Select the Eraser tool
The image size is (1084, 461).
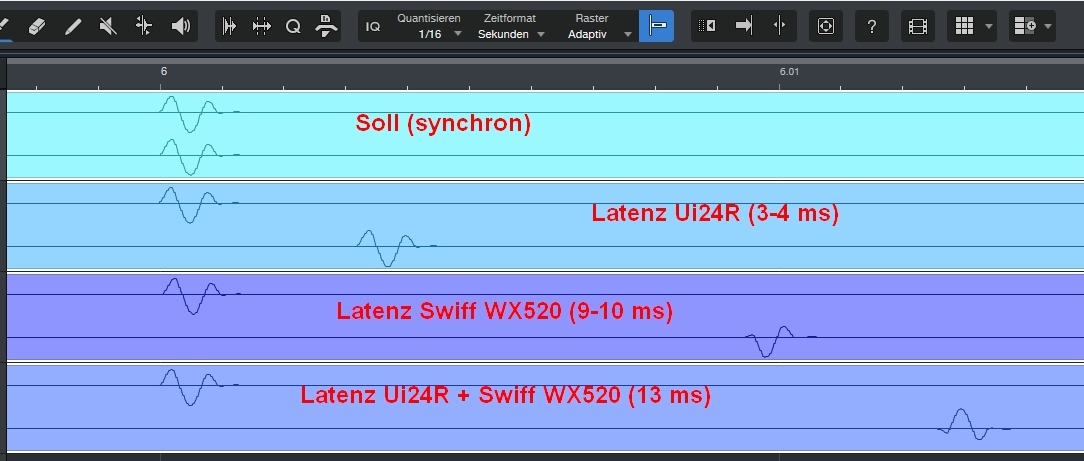click(37, 27)
